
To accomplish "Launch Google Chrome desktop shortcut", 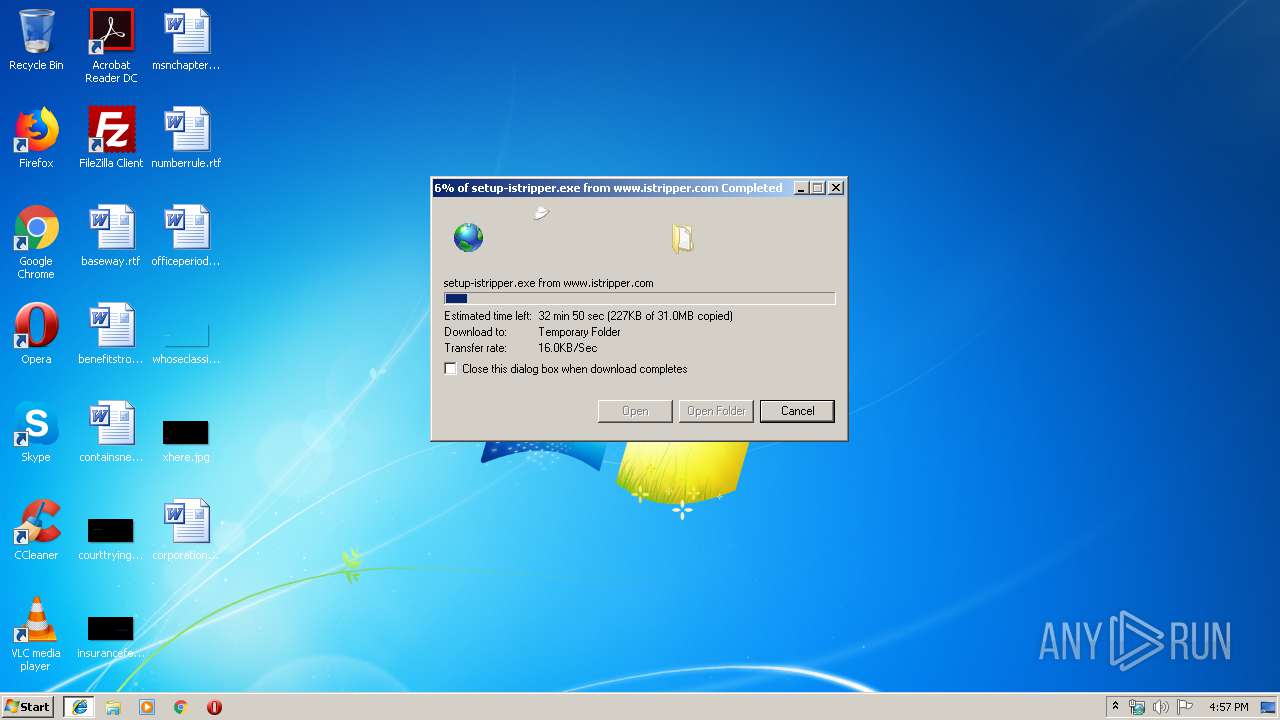I will [x=36, y=242].
